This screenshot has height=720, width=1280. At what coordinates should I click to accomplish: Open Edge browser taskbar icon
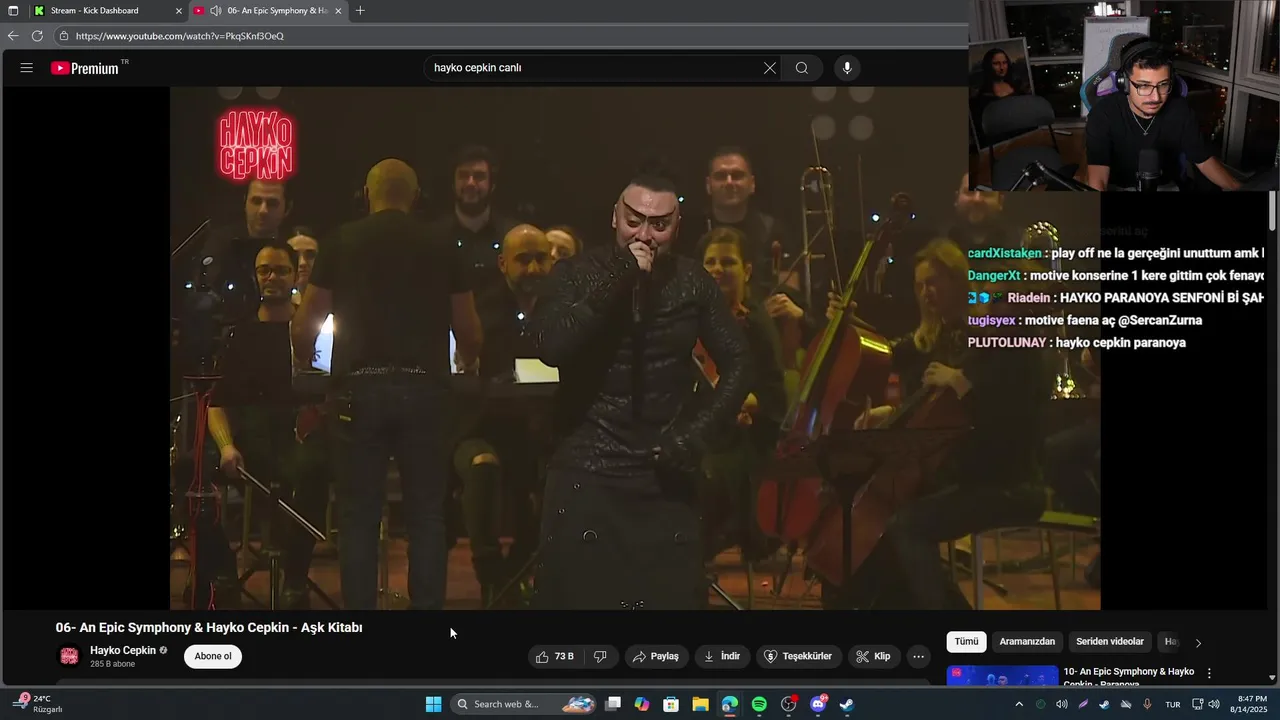(730, 704)
